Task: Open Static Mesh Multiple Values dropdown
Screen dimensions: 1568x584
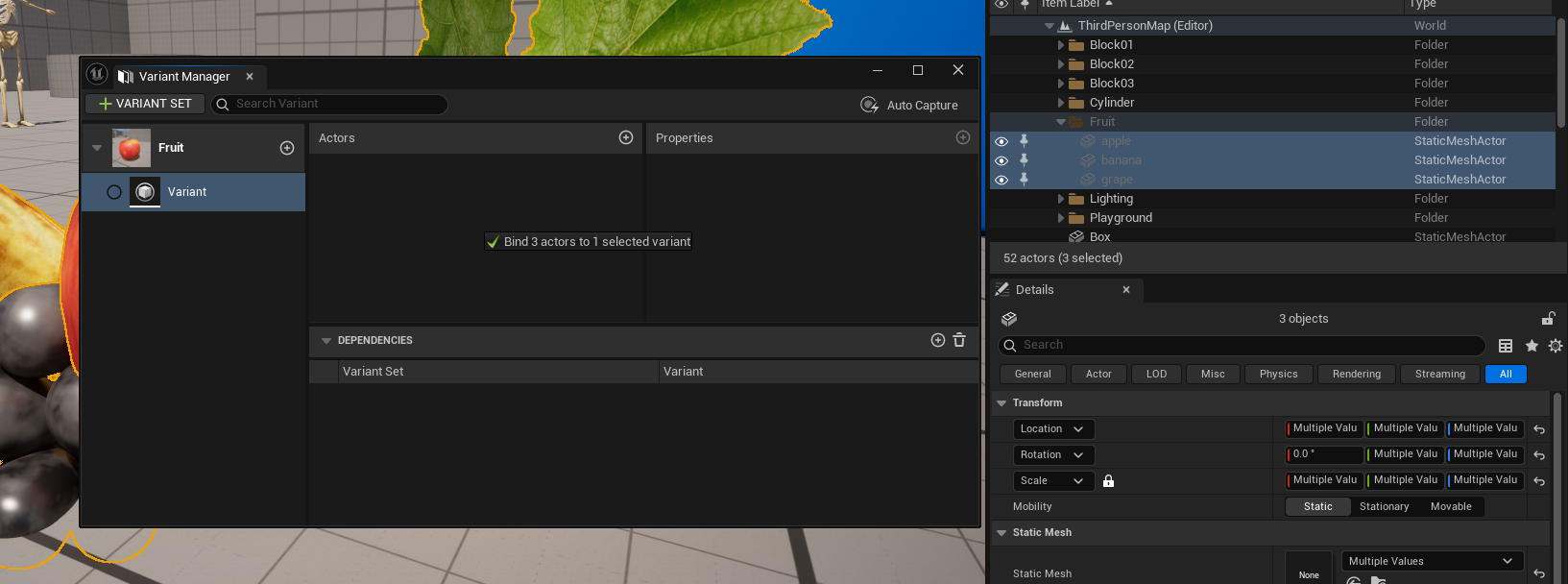Action: 1432,561
